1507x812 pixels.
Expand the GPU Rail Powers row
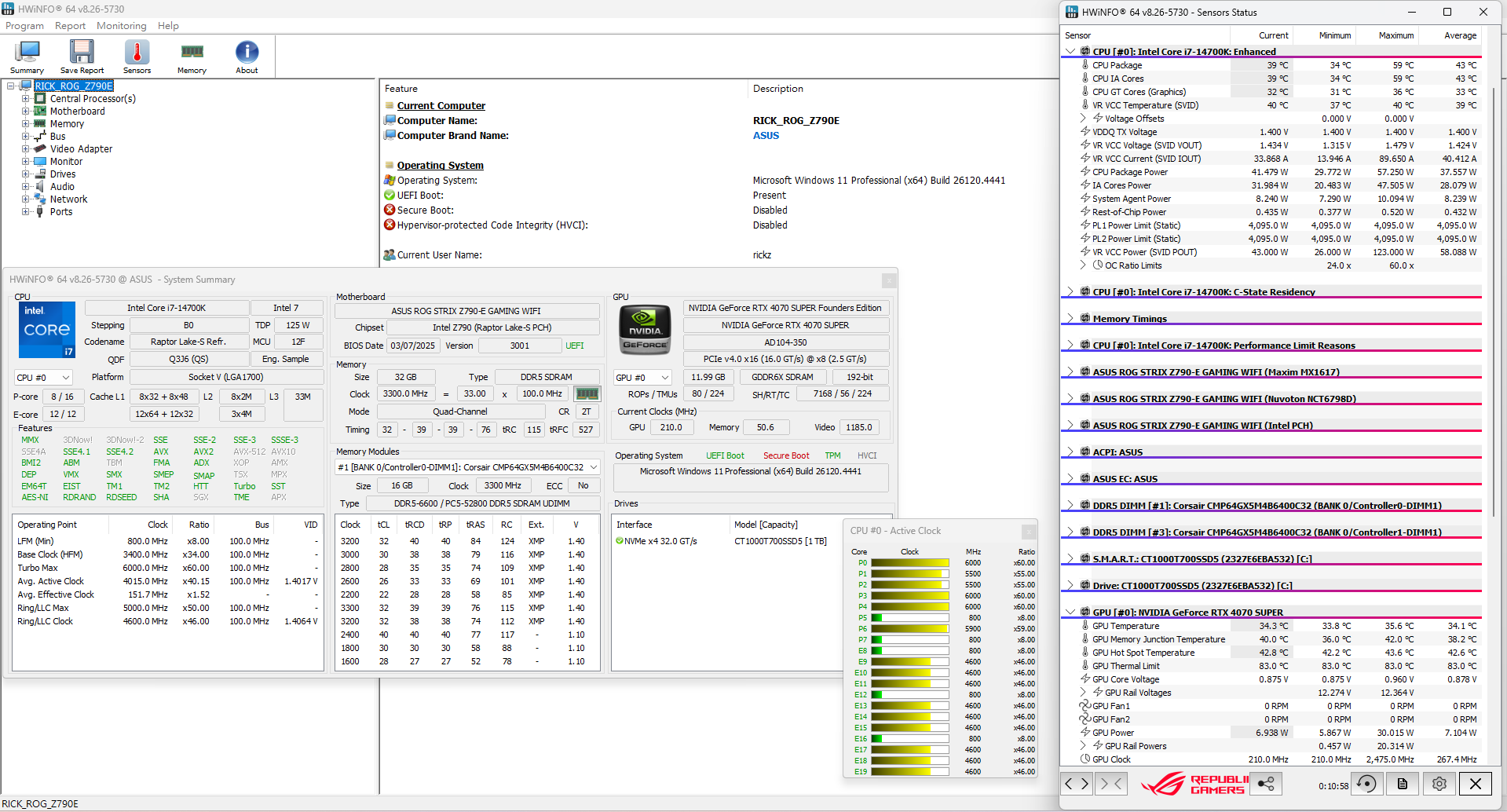pos(1083,745)
